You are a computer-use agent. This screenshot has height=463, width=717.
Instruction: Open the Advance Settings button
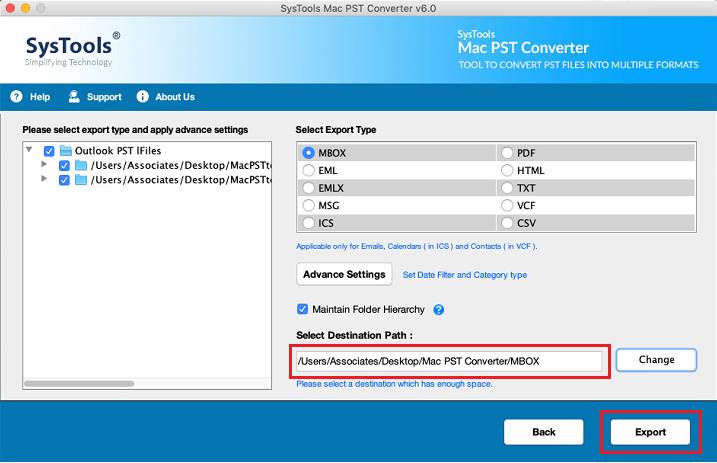(344, 274)
